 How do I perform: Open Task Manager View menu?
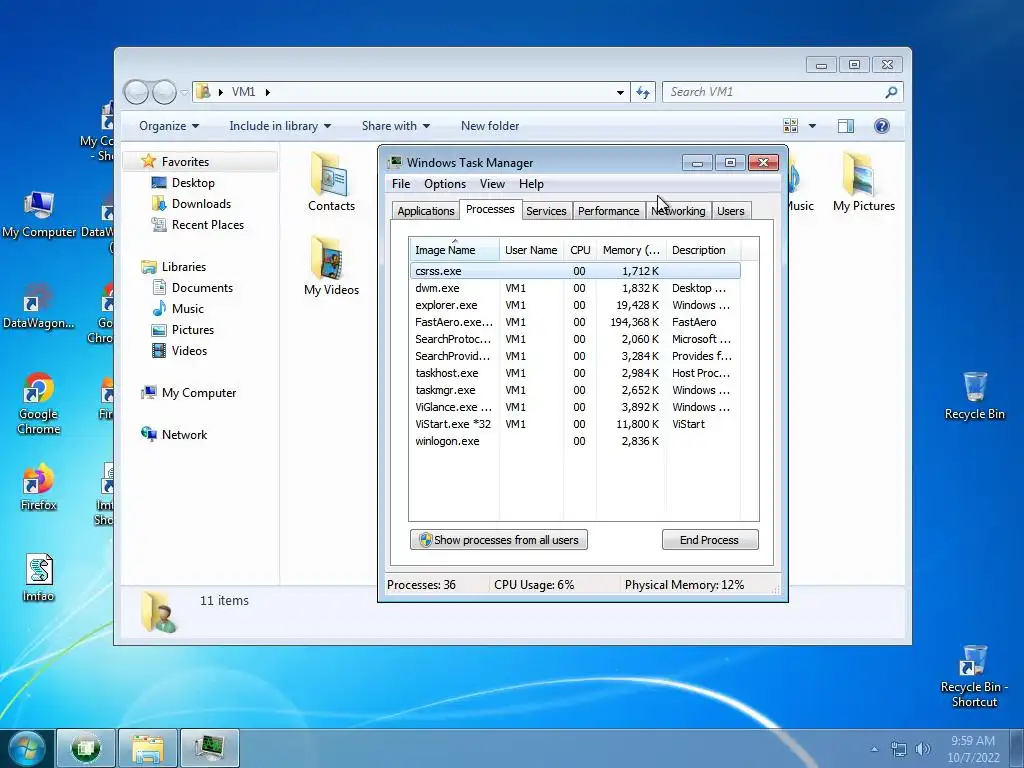pyautogui.click(x=492, y=184)
